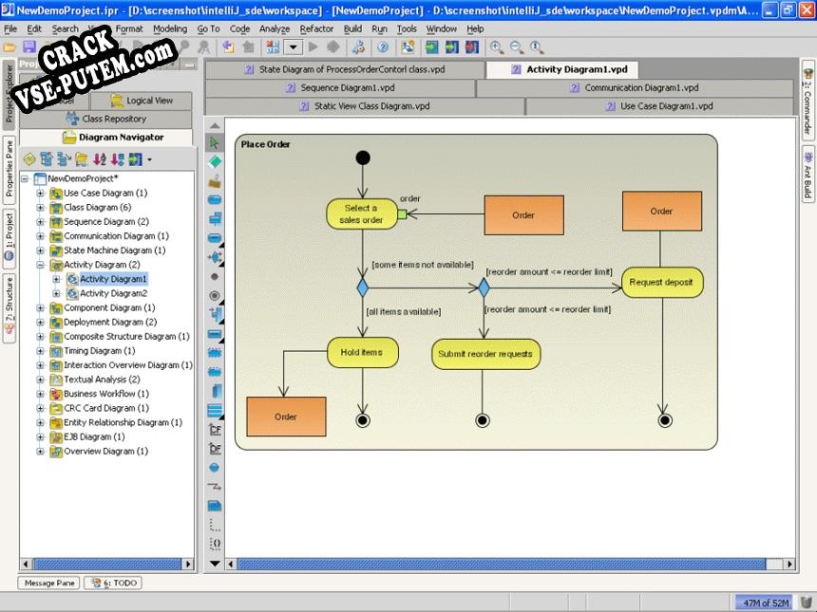Switch to Static View Class Diagram.vpd tab
The height and width of the screenshot is (612, 817).
(x=364, y=106)
